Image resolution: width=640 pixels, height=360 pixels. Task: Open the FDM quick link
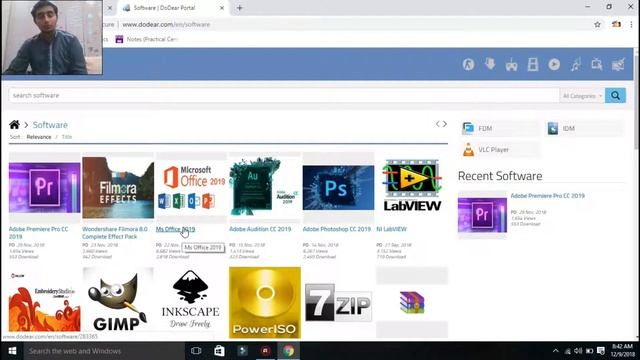(x=500, y=129)
